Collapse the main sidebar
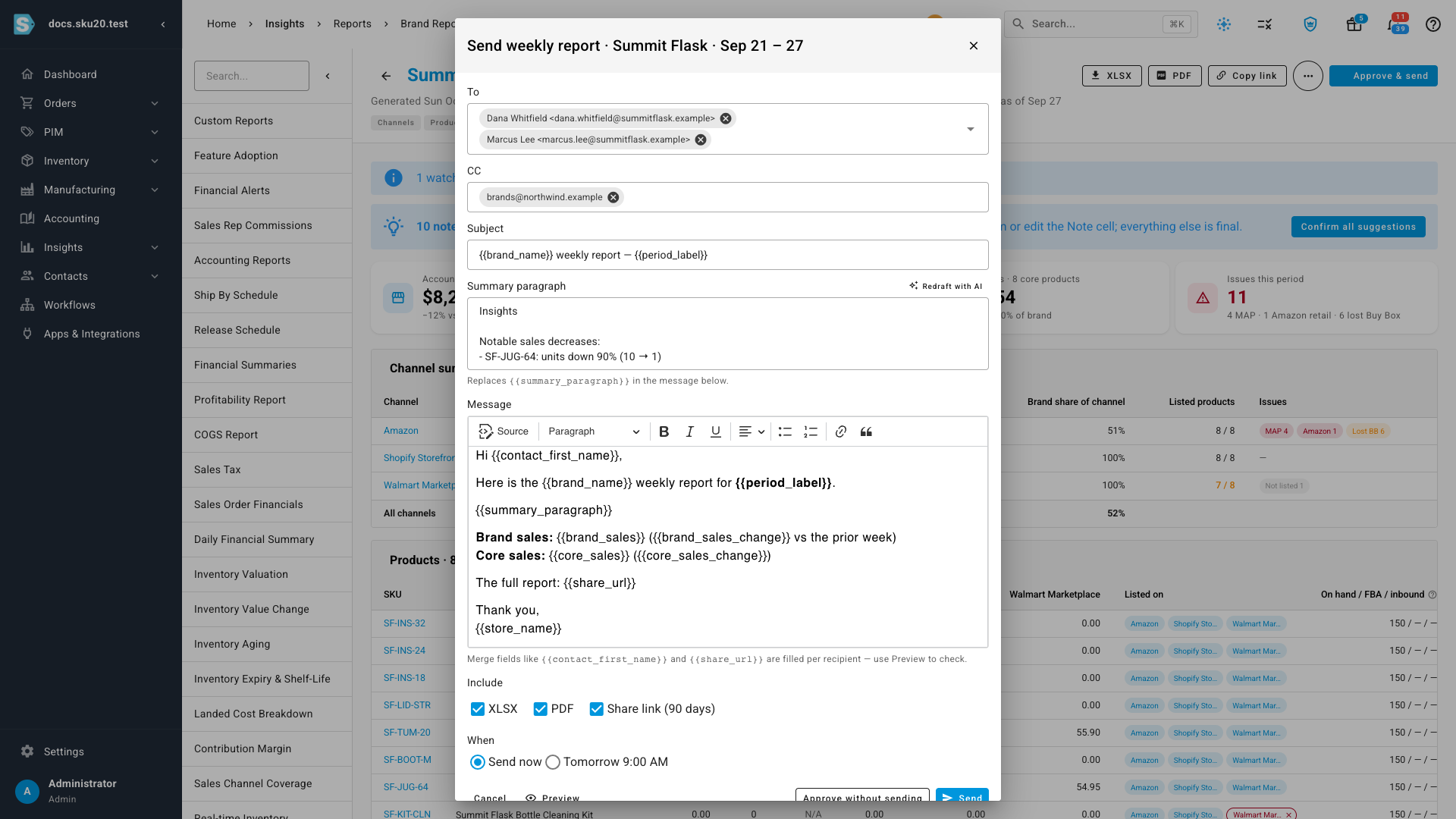The height and width of the screenshot is (819, 1456). tap(163, 24)
